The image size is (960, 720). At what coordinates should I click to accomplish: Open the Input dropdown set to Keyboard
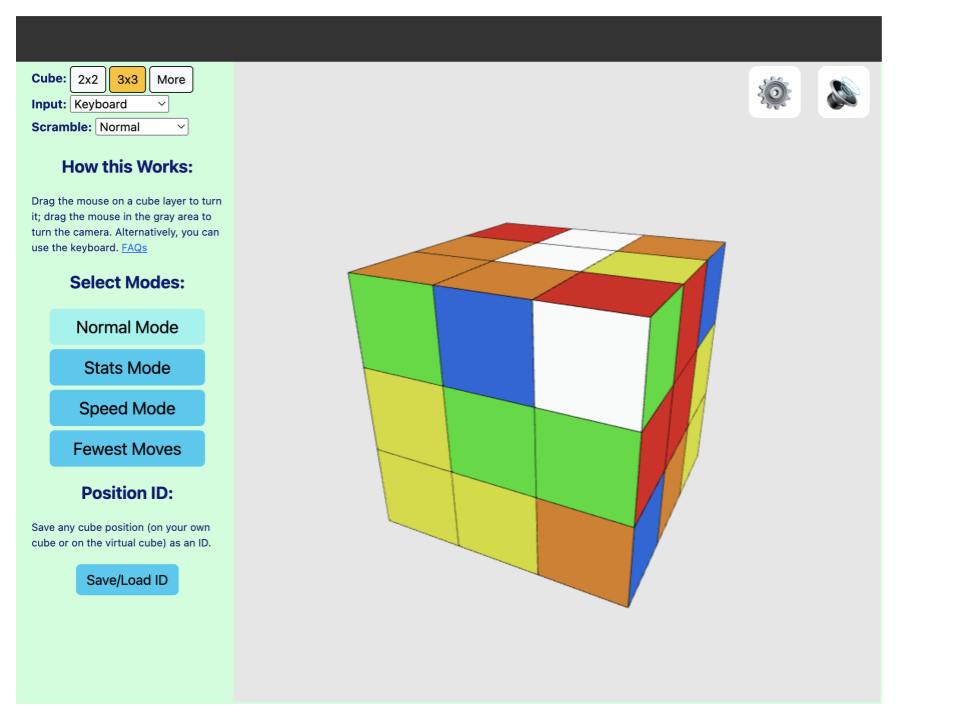click(120, 104)
